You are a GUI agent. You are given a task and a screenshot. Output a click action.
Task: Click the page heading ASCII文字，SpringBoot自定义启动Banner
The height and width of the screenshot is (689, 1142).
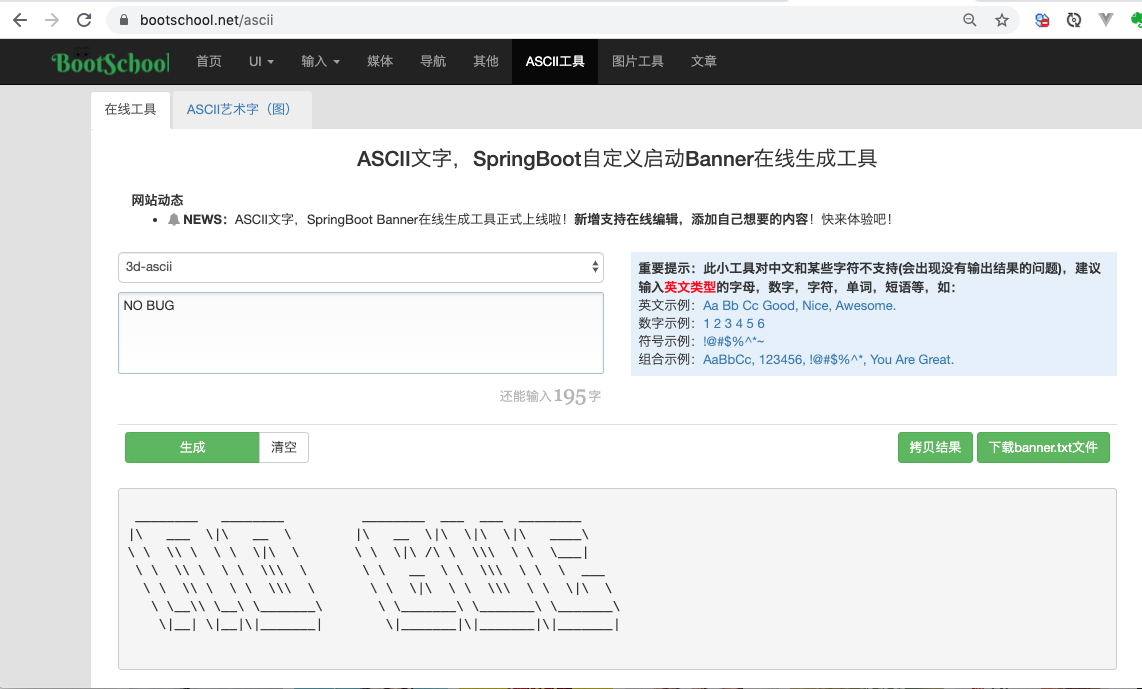coord(617,159)
